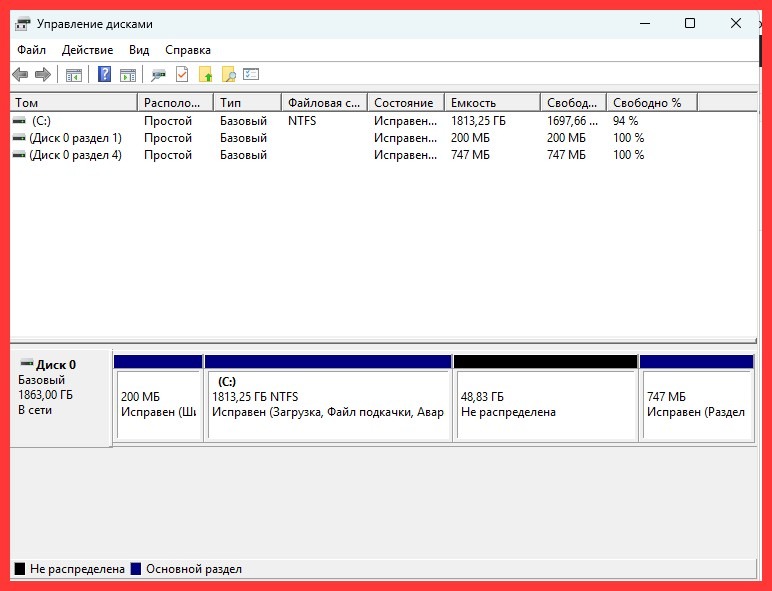Screen dimensions: 772x591
Task: Open the Справка menu
Action: 188,50
